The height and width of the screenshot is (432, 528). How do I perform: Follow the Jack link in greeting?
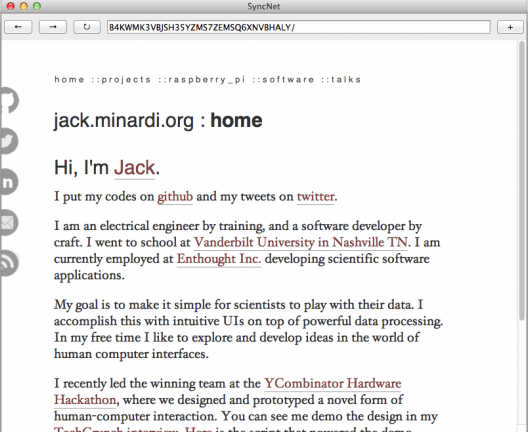pyautogui.click(x=134, y=168)
